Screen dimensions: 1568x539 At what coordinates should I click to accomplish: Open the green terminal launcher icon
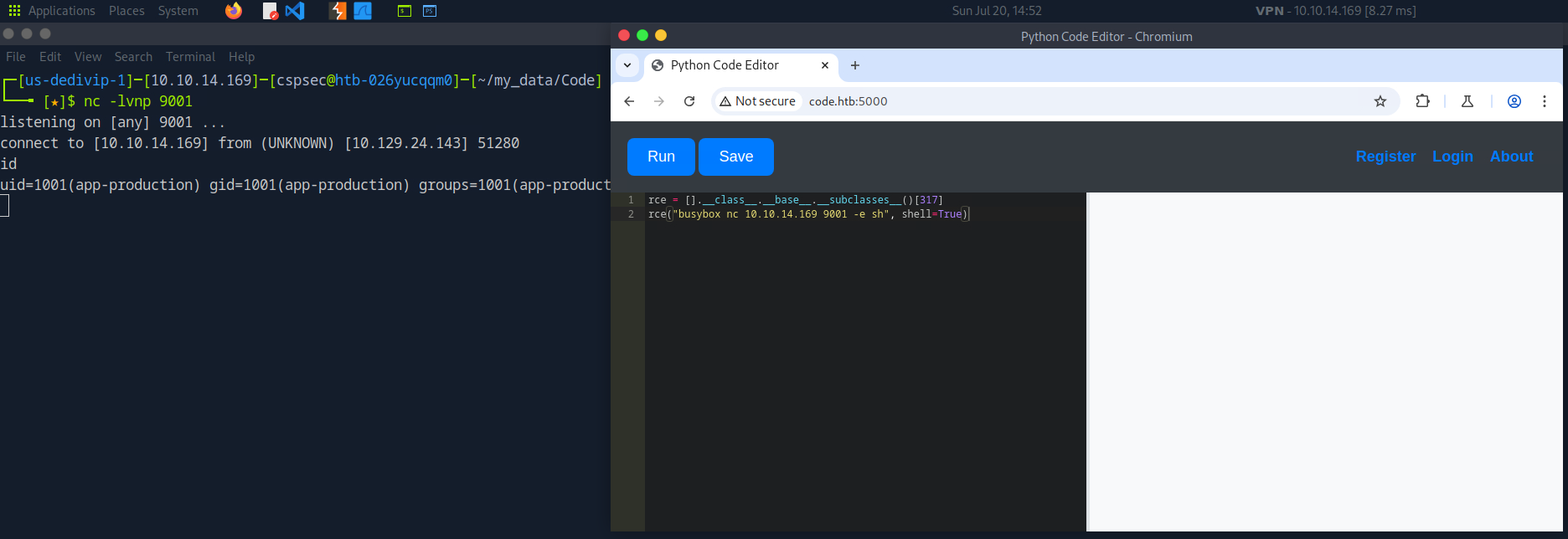pyautogui.click(x=405, y=11)
